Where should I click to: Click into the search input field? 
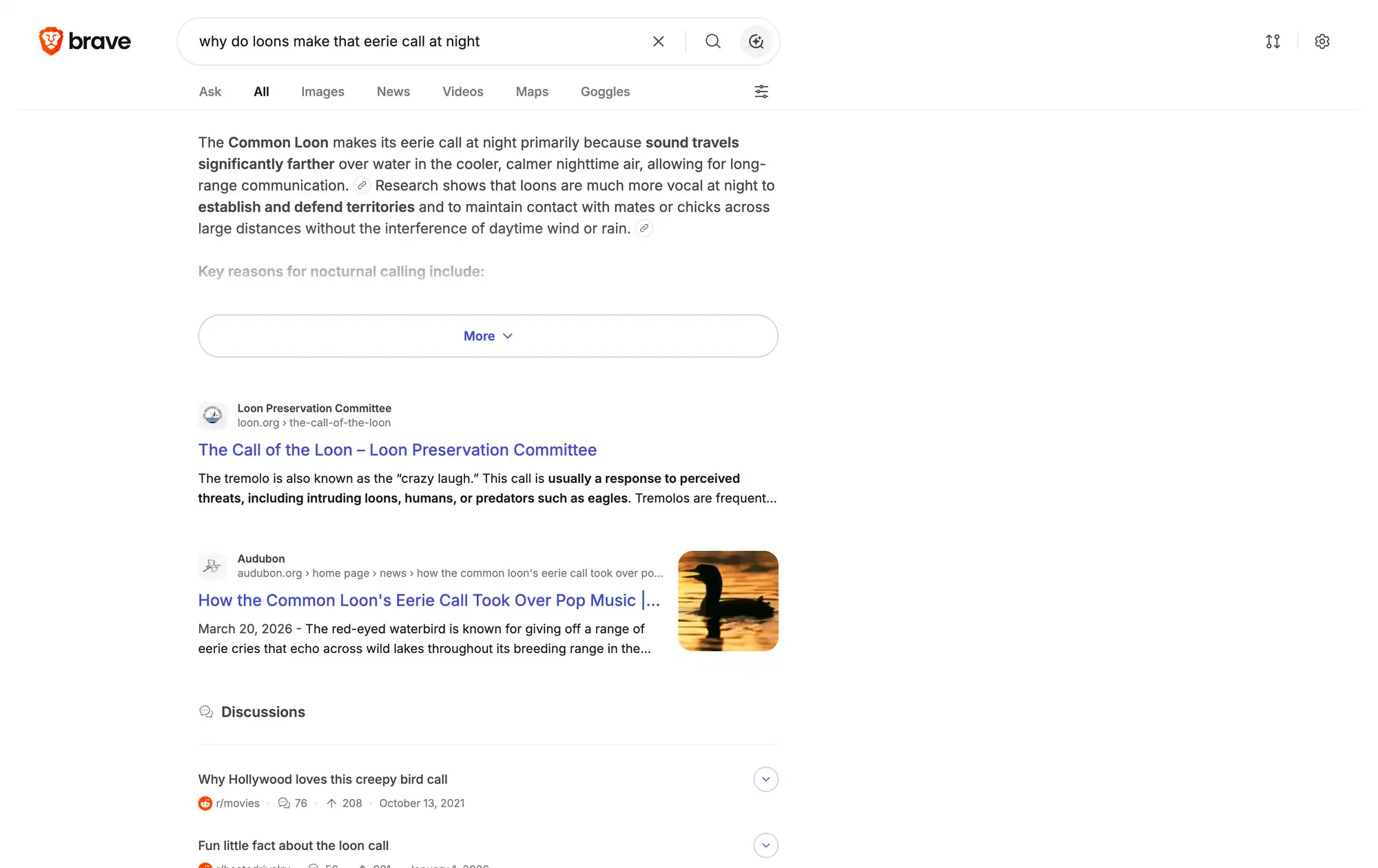click(x=417, y=41)
